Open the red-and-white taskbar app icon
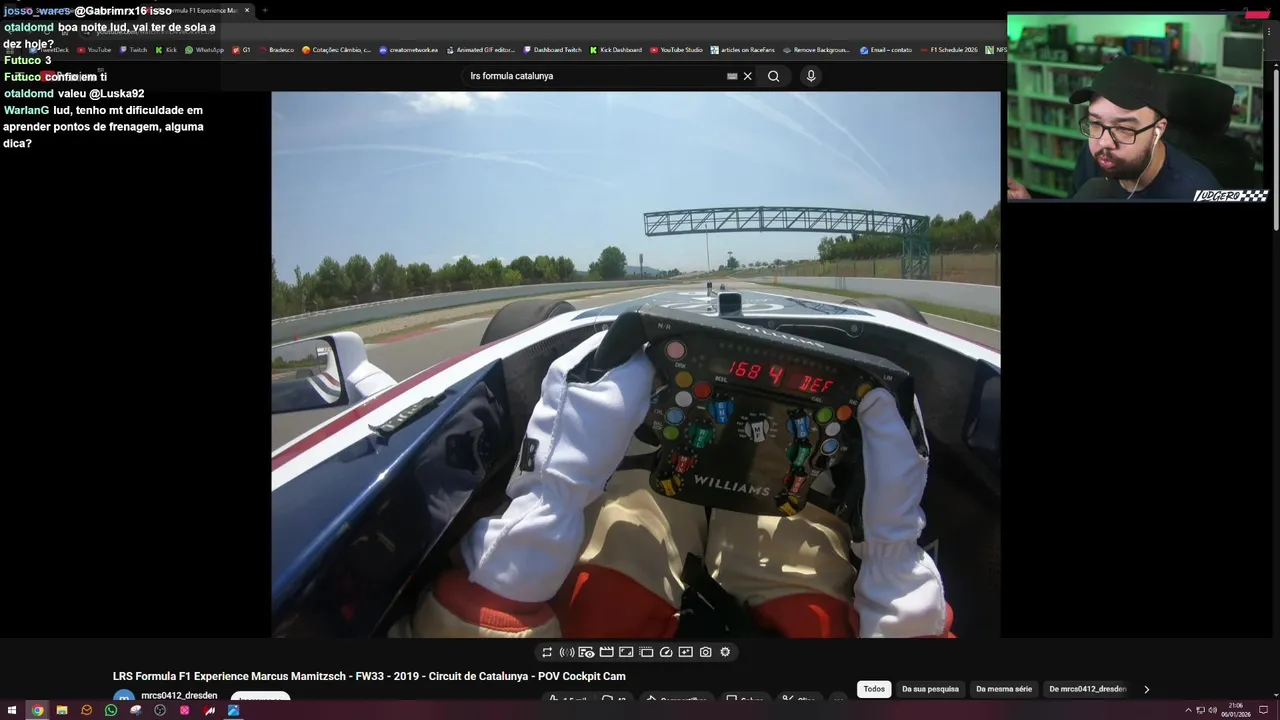This screenshot has height=720, width=1280. (209, 710)
